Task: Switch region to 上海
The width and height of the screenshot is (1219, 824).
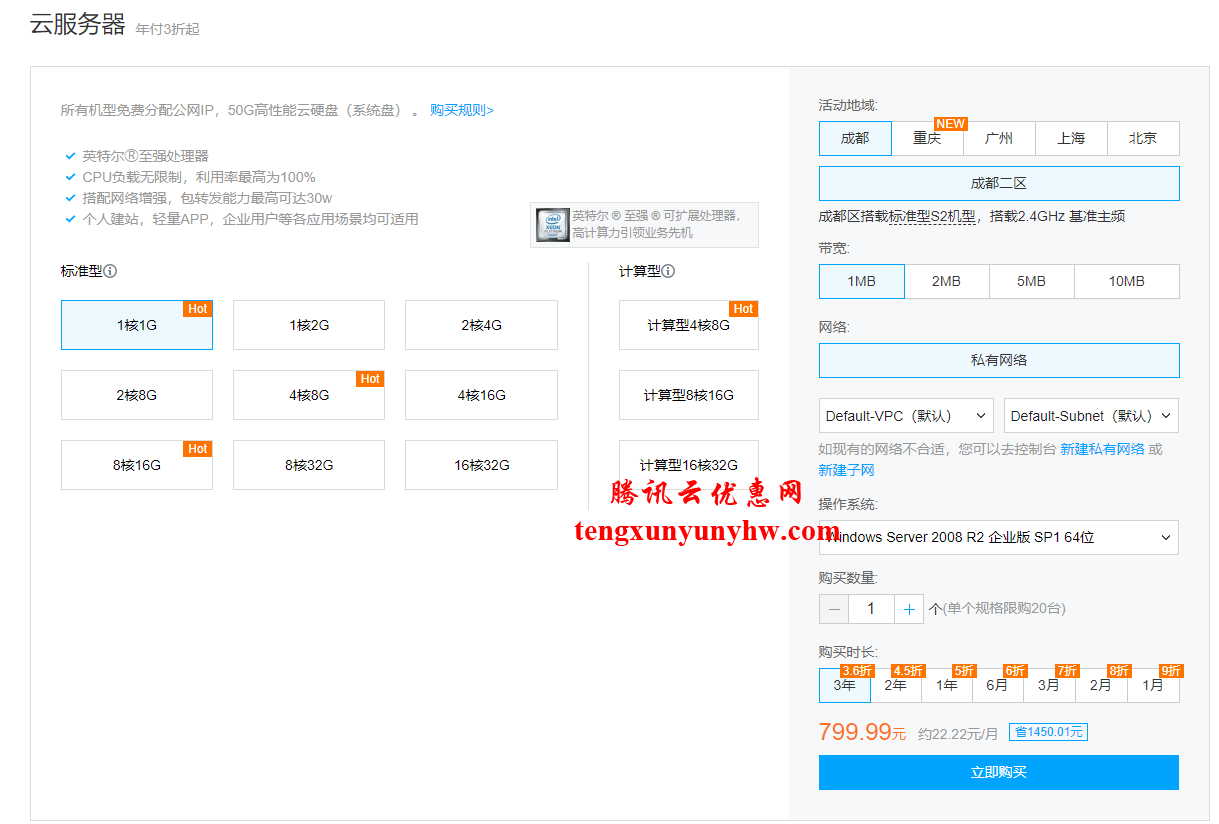Action: tap(1071, 138)
